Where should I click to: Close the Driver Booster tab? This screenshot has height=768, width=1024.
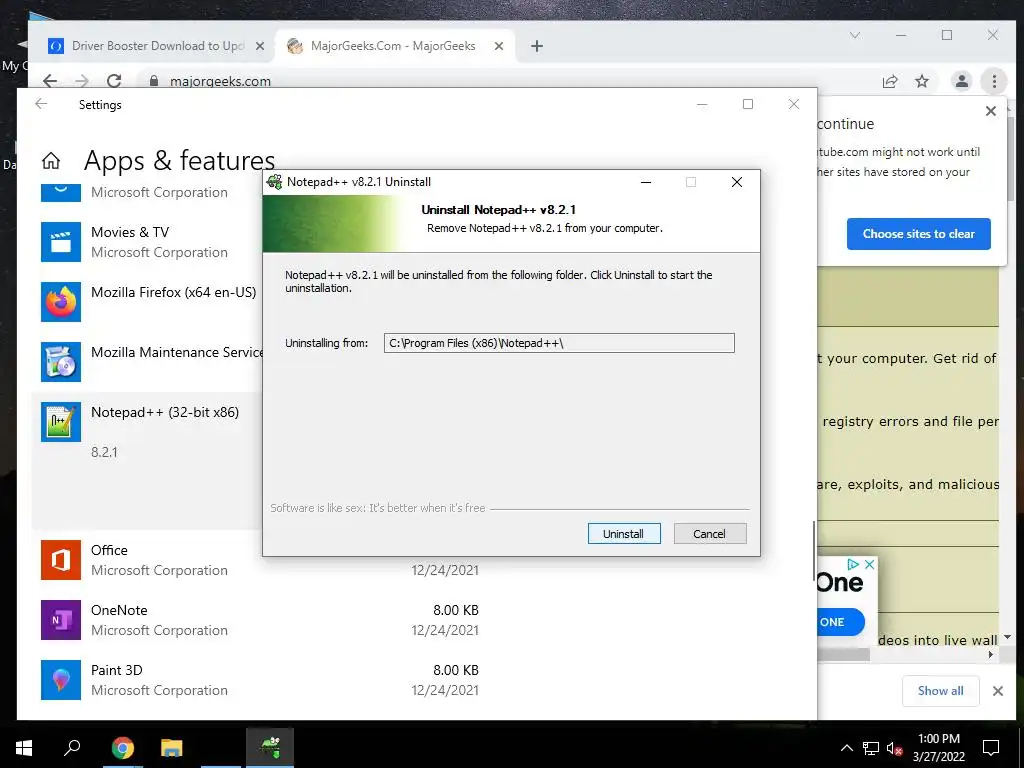(x=260, y=46)
